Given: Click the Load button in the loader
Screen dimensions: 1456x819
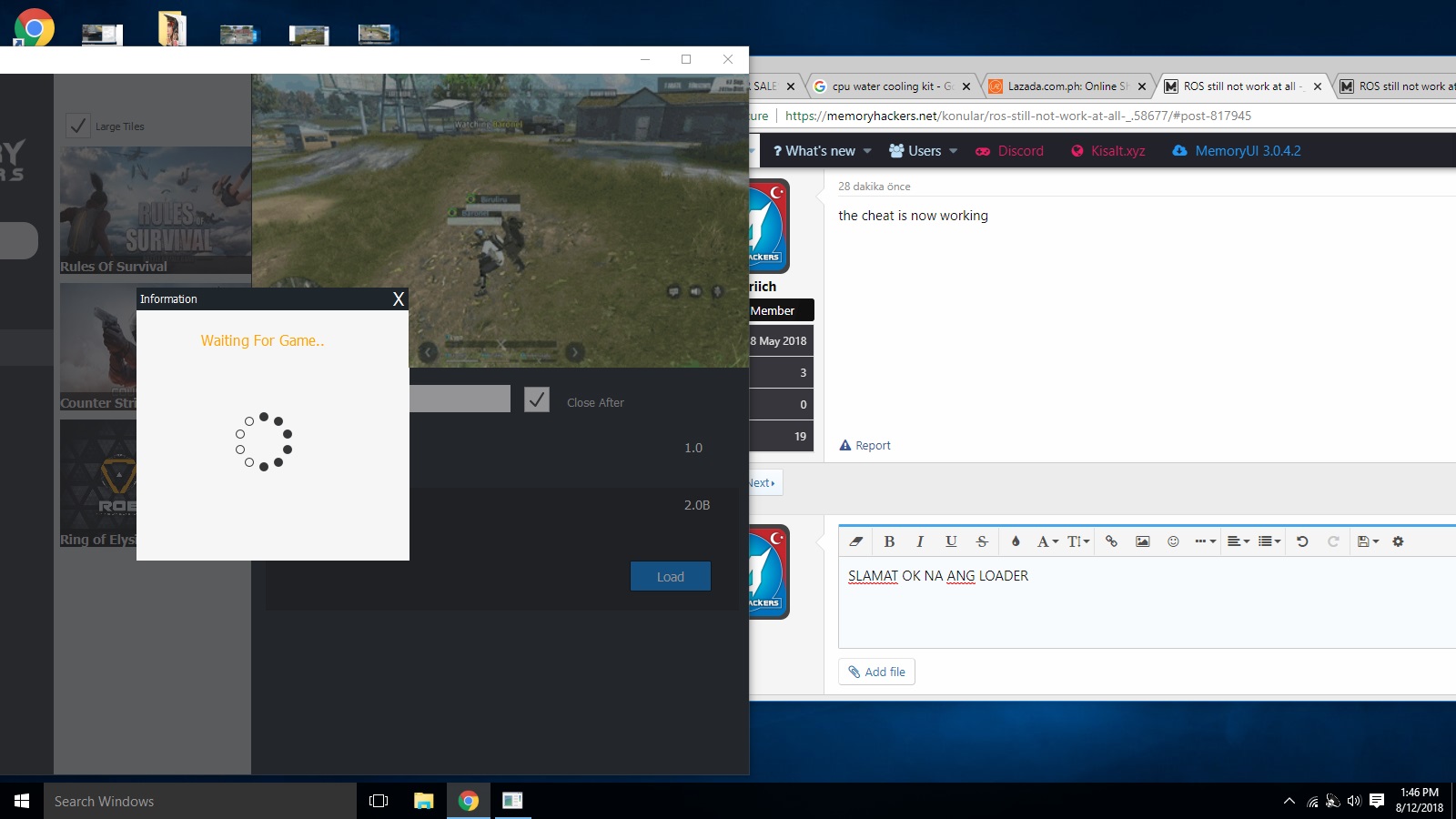Looking at the screenshot, I should pyautogui.click(x=670, y=576).
